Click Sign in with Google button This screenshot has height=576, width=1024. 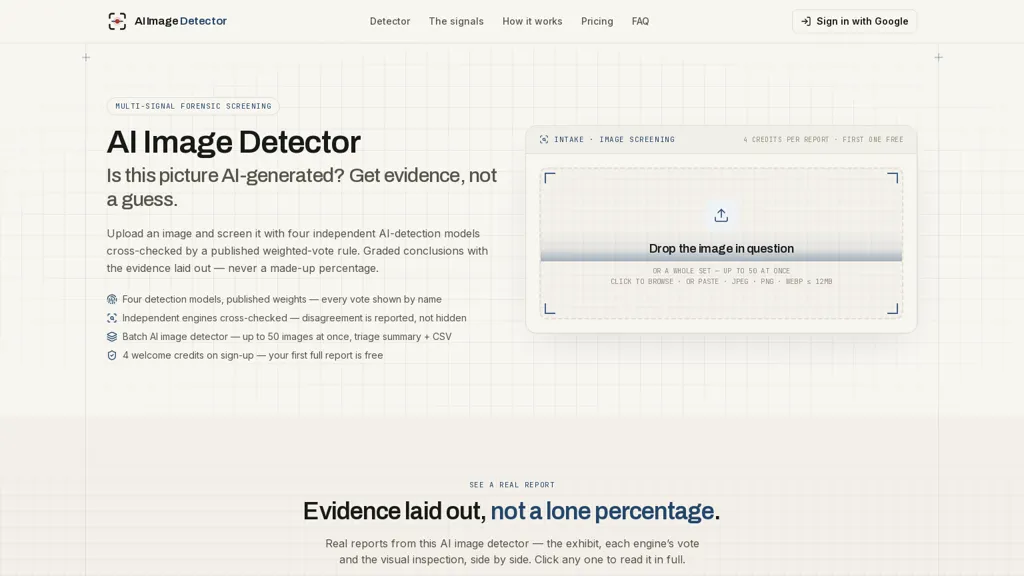click(854, 21)
